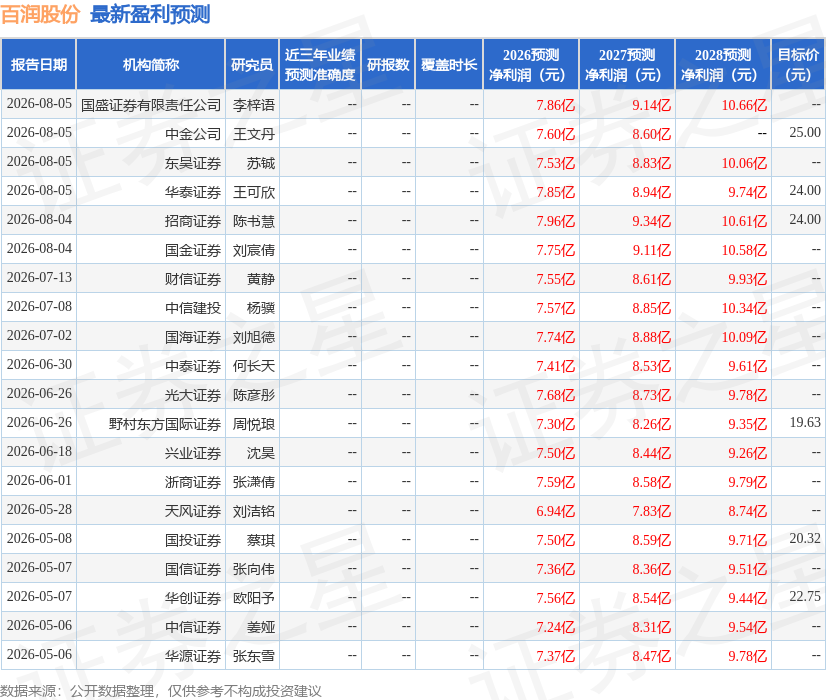Click analyst 刘旭德
Screen dimensions: 826x700
click(254, 337)
